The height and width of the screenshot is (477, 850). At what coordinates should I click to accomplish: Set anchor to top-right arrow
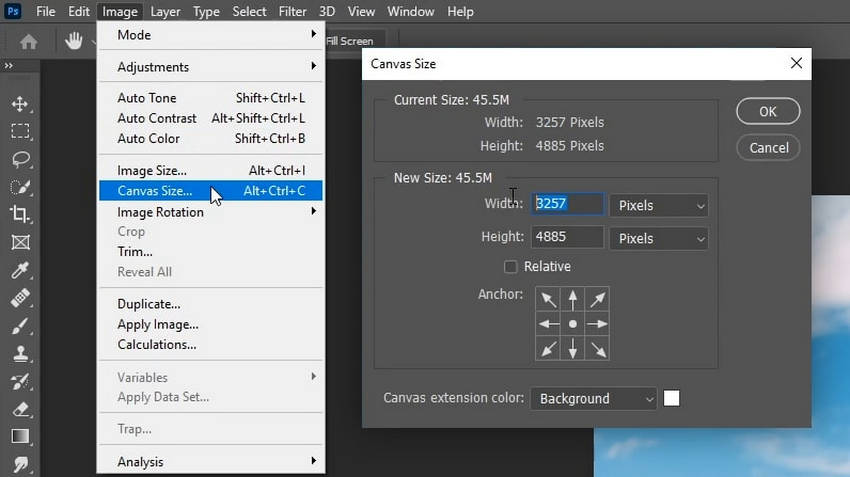(x=597, y=299)
